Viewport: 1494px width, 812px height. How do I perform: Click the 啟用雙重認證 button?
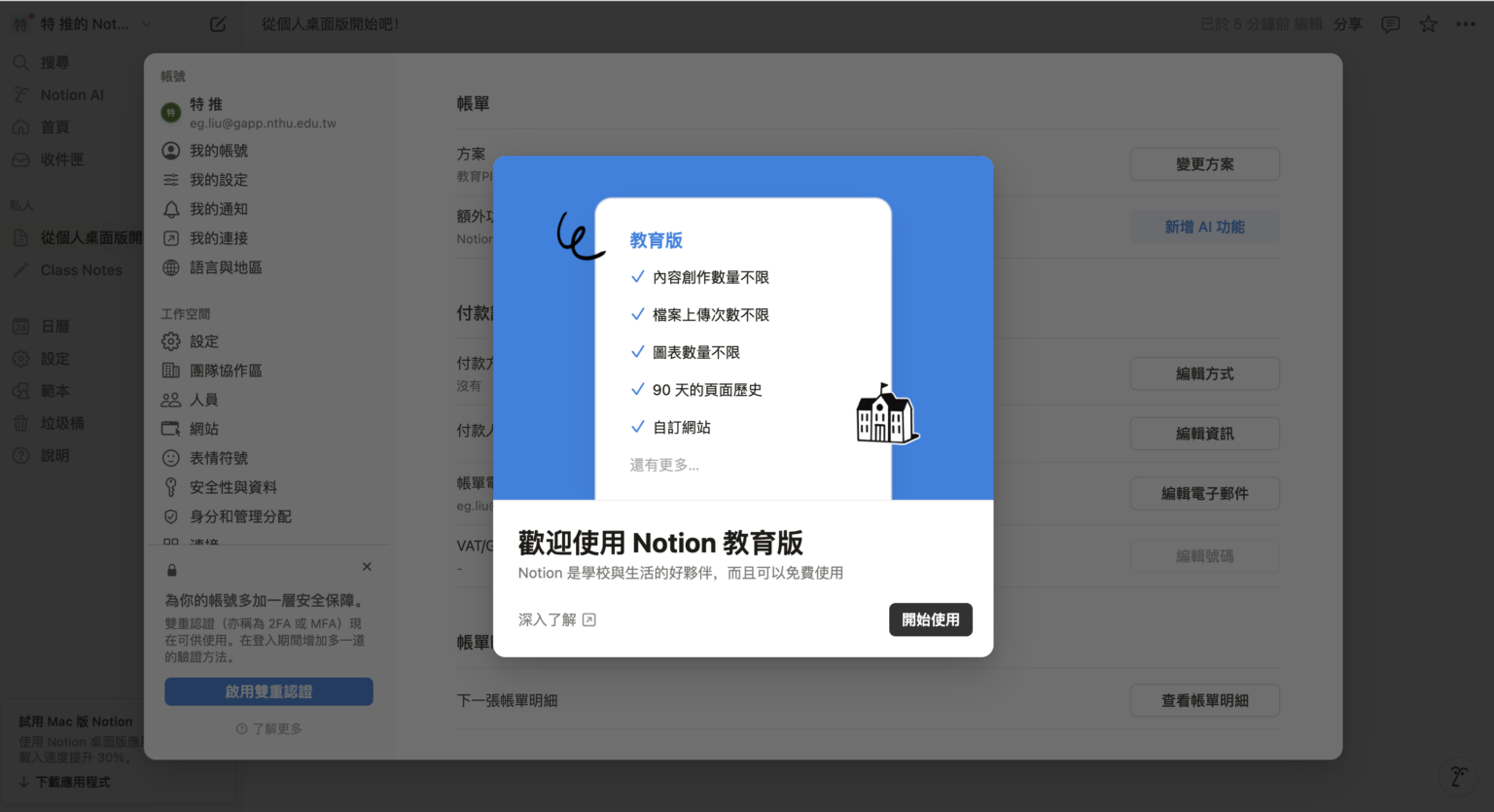268,691
